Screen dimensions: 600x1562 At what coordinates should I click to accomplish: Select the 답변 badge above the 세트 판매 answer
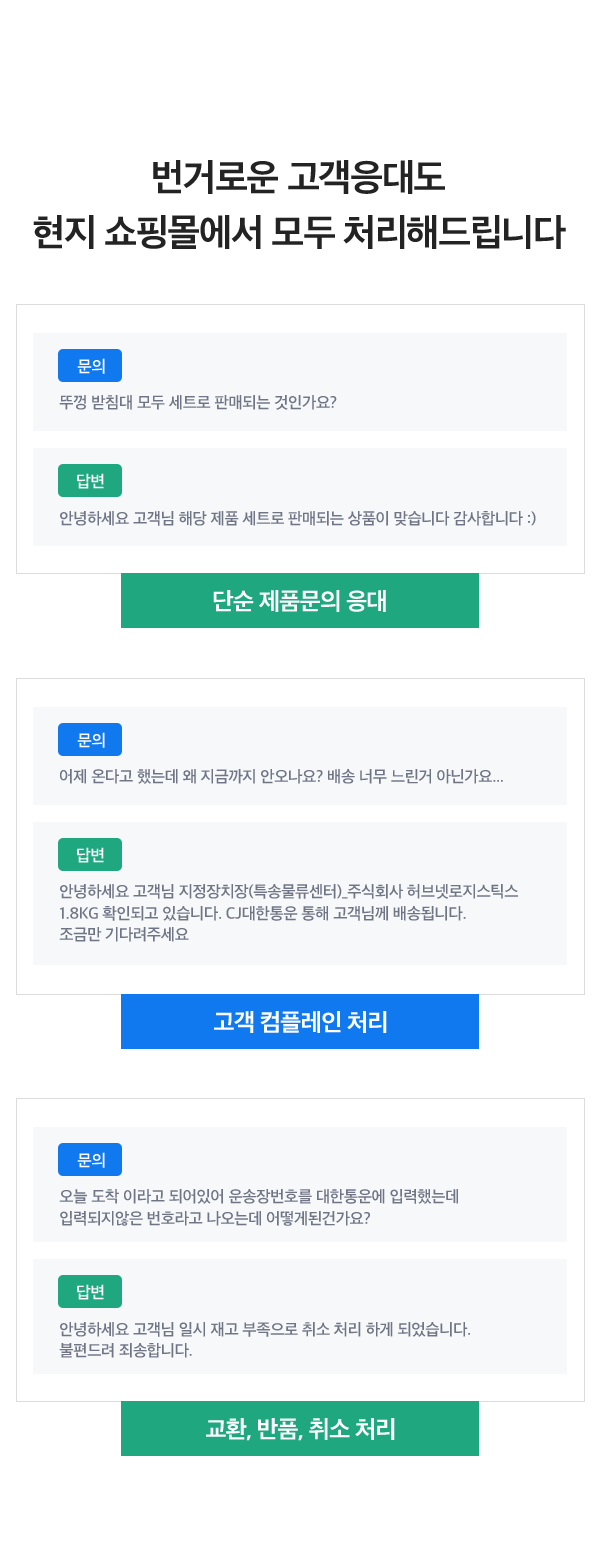coord(90,481)
